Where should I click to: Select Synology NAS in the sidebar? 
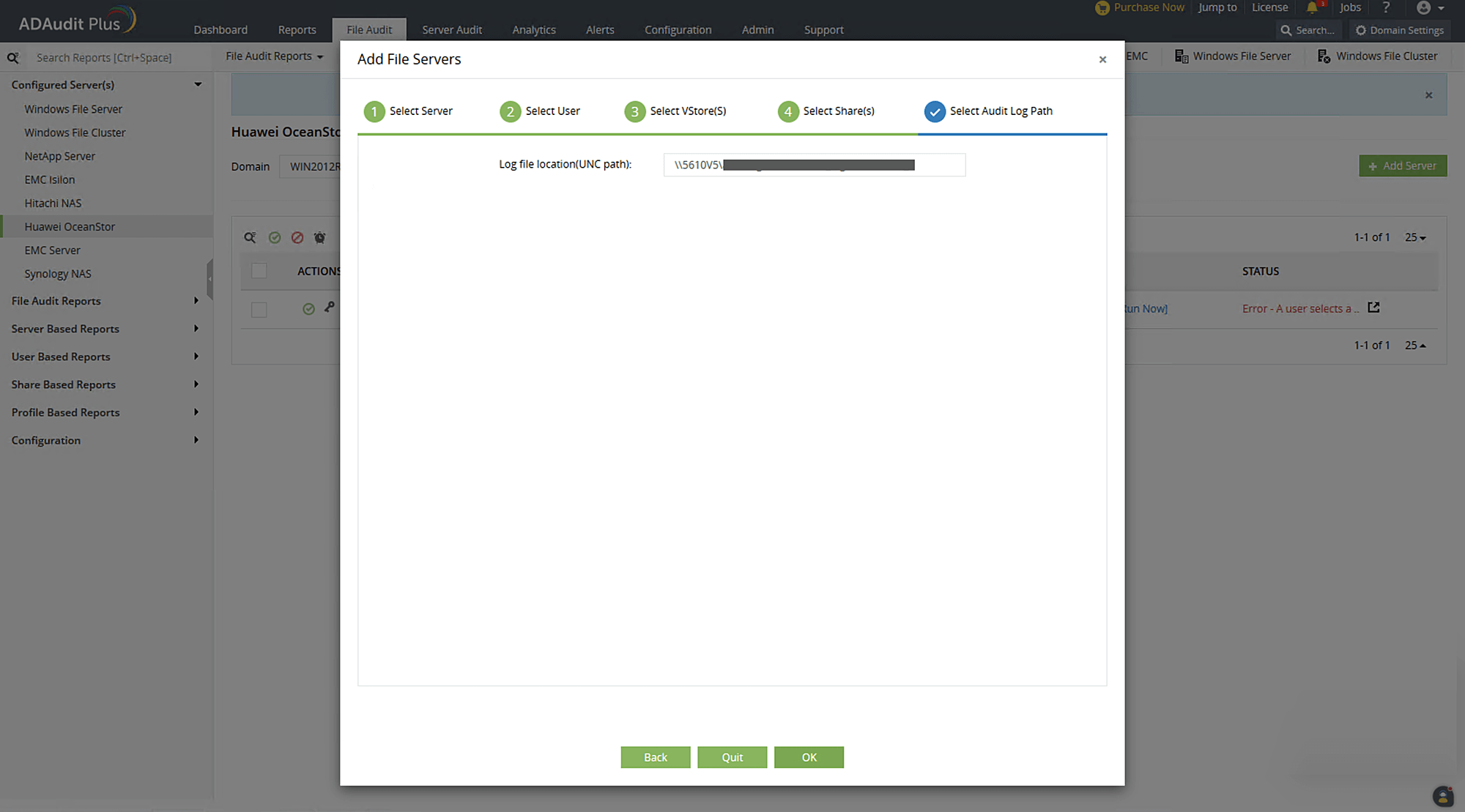click(x=58, y=274)
